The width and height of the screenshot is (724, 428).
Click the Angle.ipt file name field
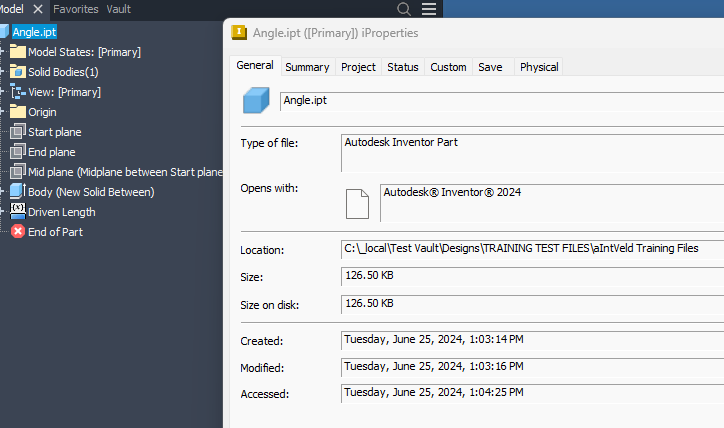point(502,101)
